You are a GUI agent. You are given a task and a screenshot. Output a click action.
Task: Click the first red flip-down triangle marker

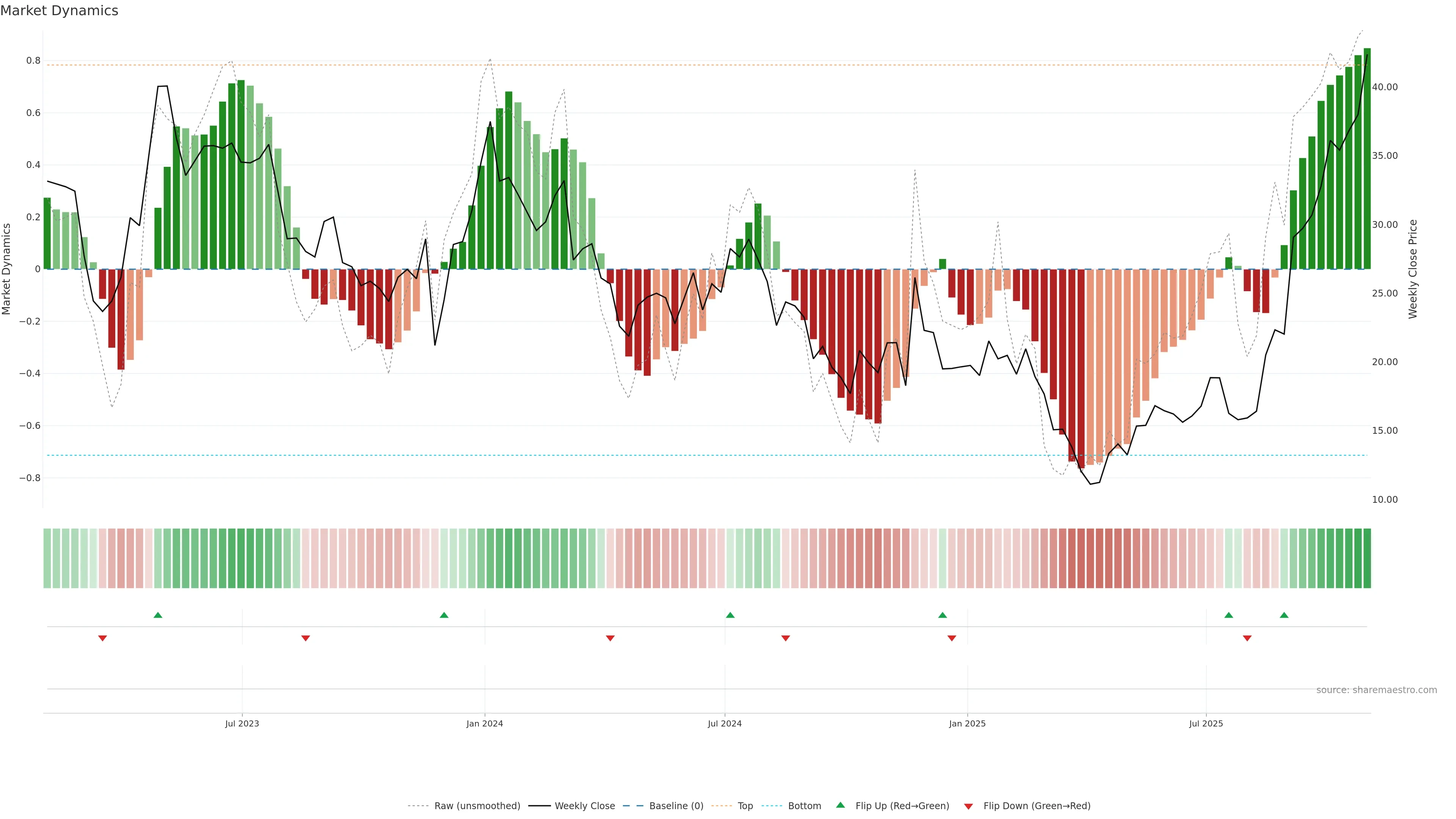[102, 638]
